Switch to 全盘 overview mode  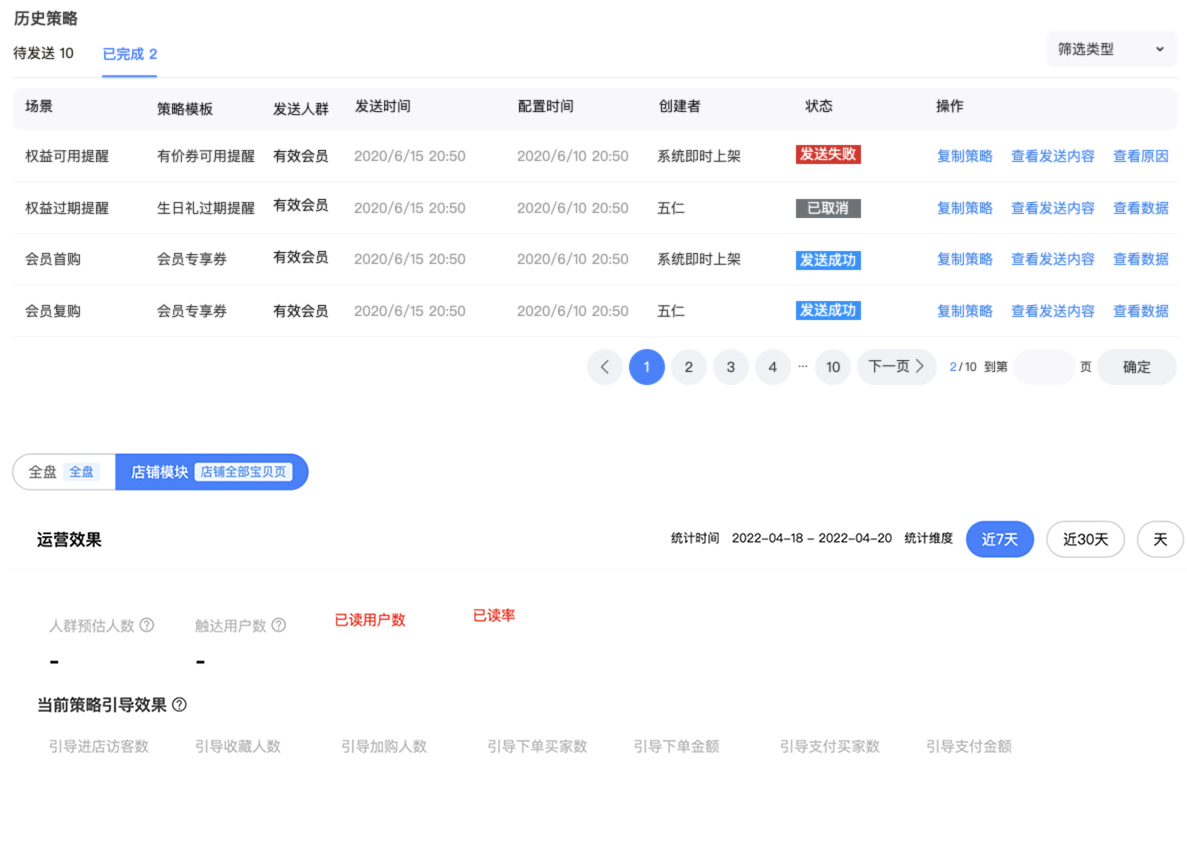[63, 471]
